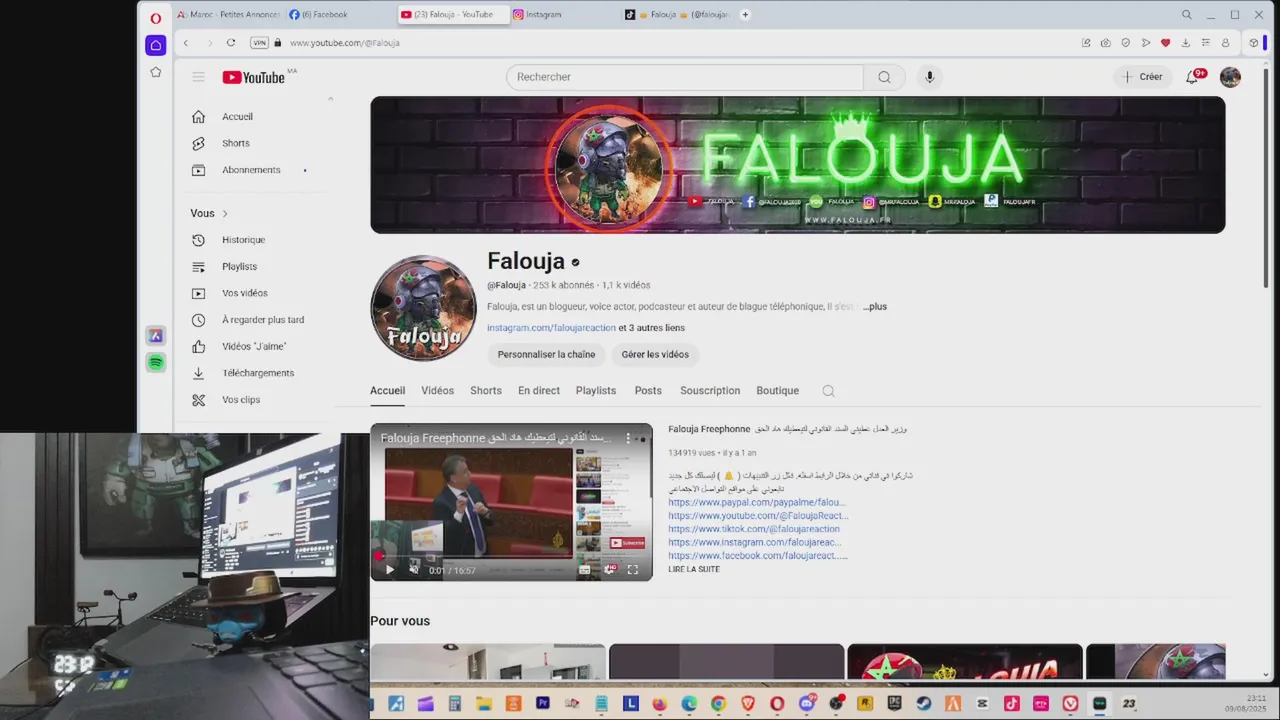The height and width of the screenshot is (720, 1280).
Task: Open the En direct channel tab
Action: [x=539, y=391]
